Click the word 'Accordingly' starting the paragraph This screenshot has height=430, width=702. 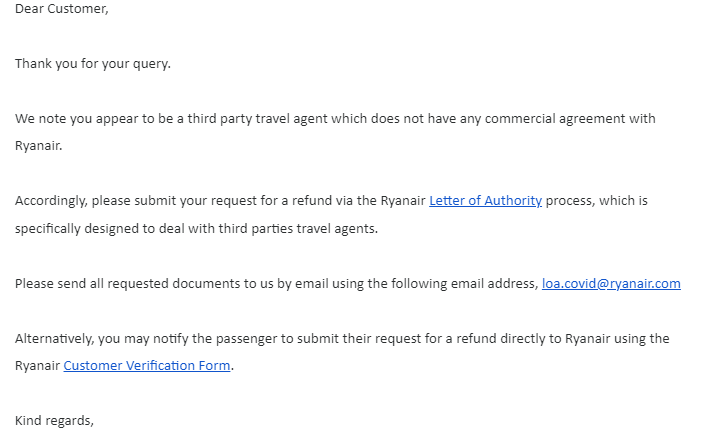point(51,201)
